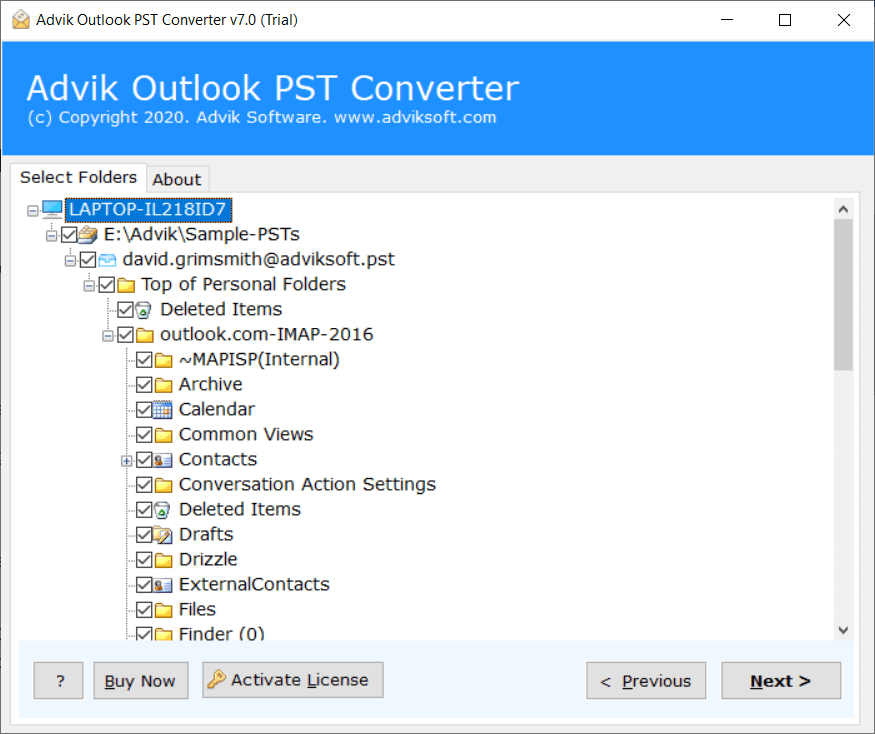Click the E:\Advik\Sample-PSTs drive folder icon
Image resolution: width=875 pixels, height=734 pixels.
tap(88, 234)
